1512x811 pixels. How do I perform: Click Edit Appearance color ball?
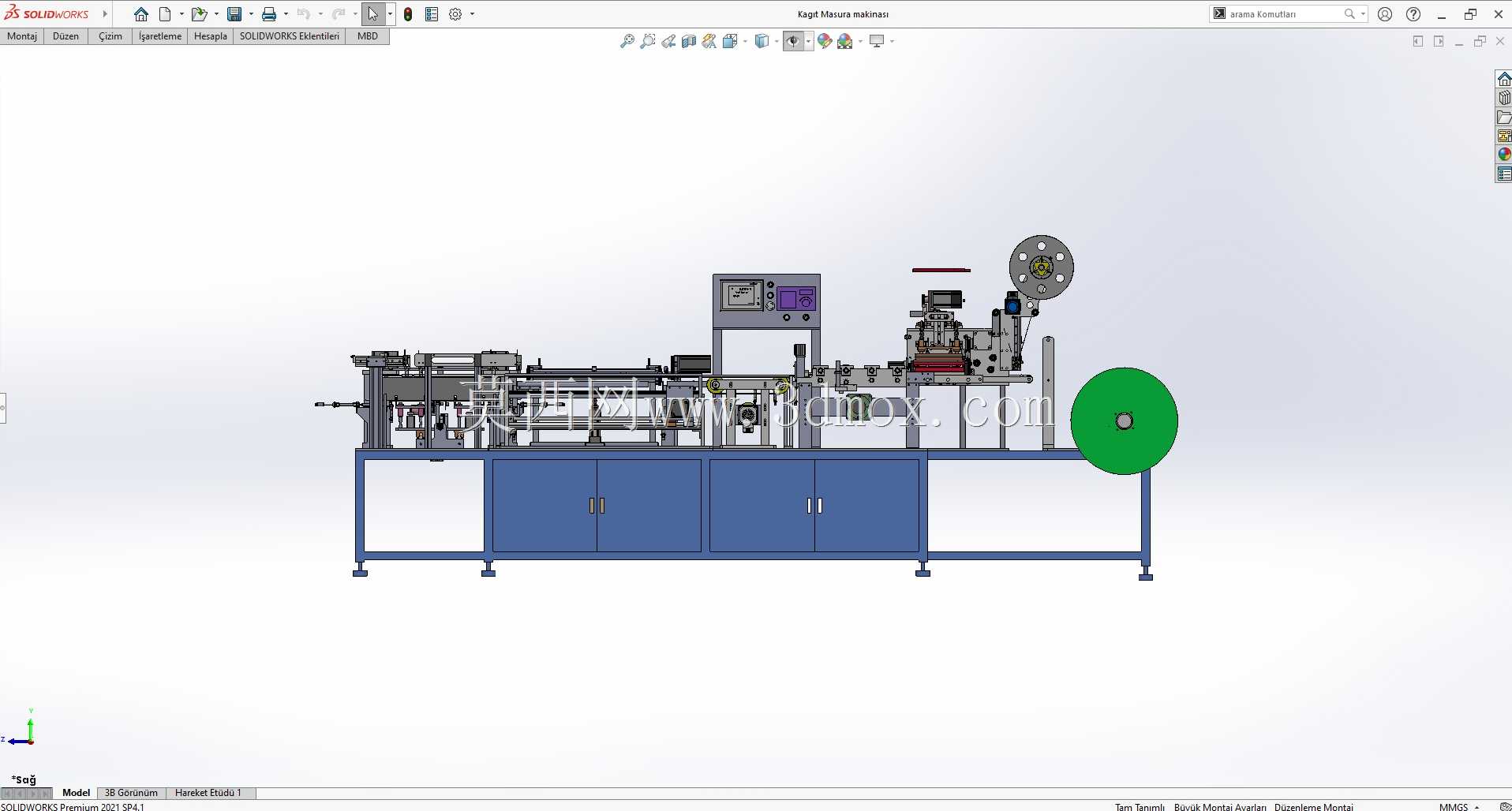[825, 41]
